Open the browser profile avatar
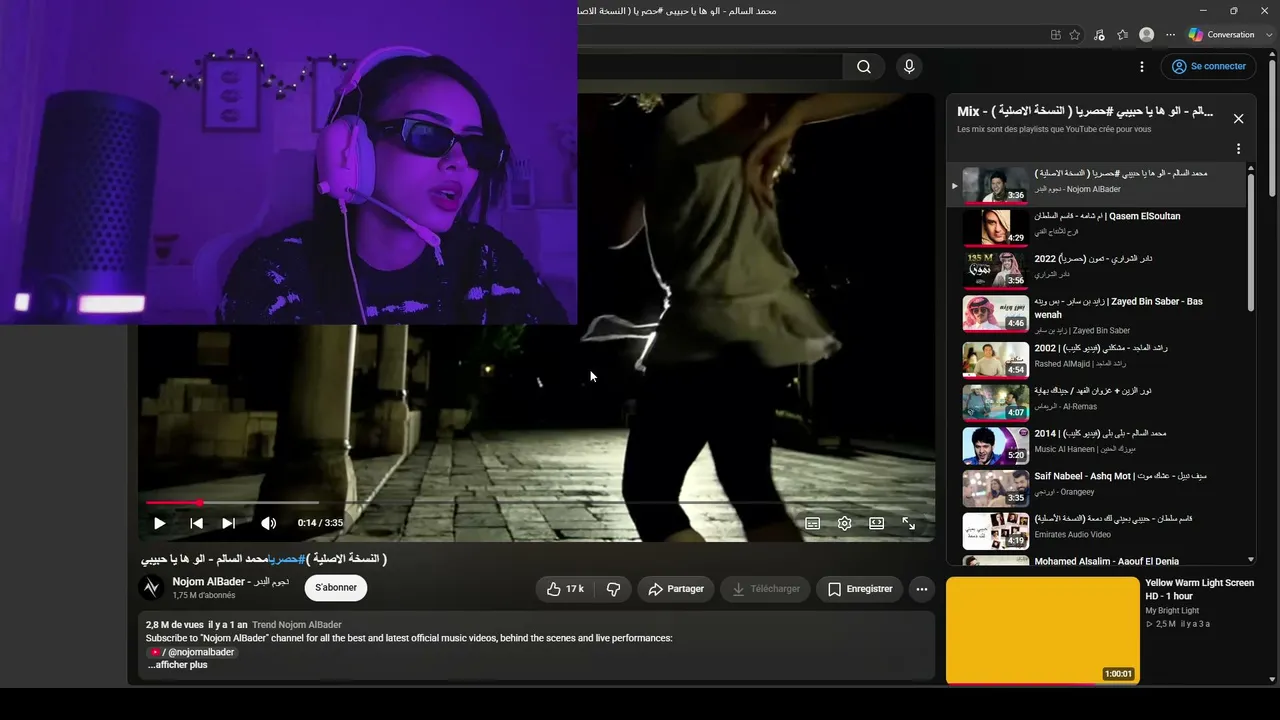The width and height of the screenshot is (1280, 720). (x=1147, y=35)
